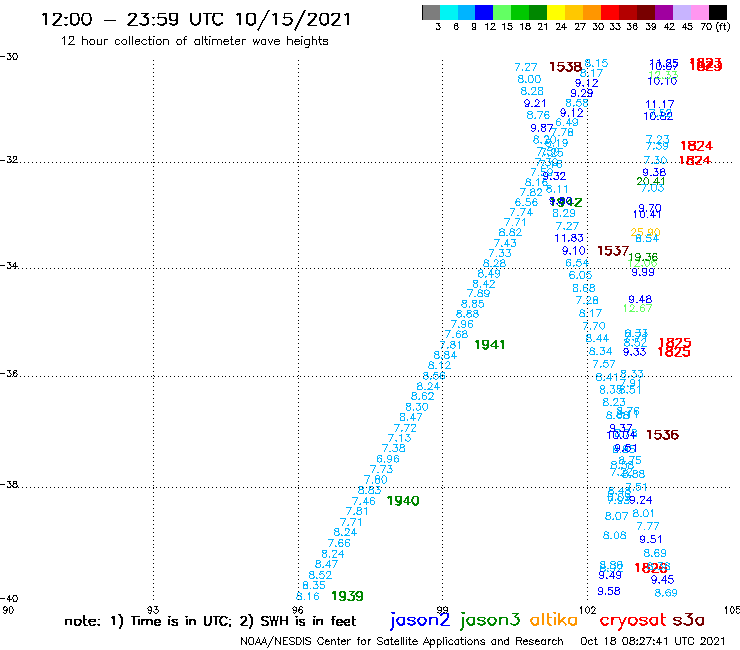The height and width of the screenshot is (650, 740).
Task: Click the pink 45-70 ft legend swatch
Action: (699, 13)
